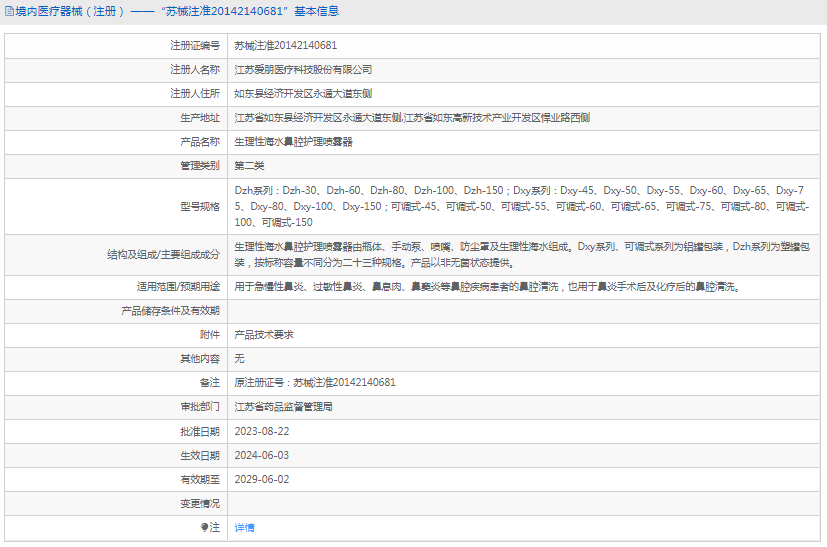This screenshot has height=547, width=827.
Task: Click product name 生理性海水鼻腔护理喷雾器
Action: (293, 142)
